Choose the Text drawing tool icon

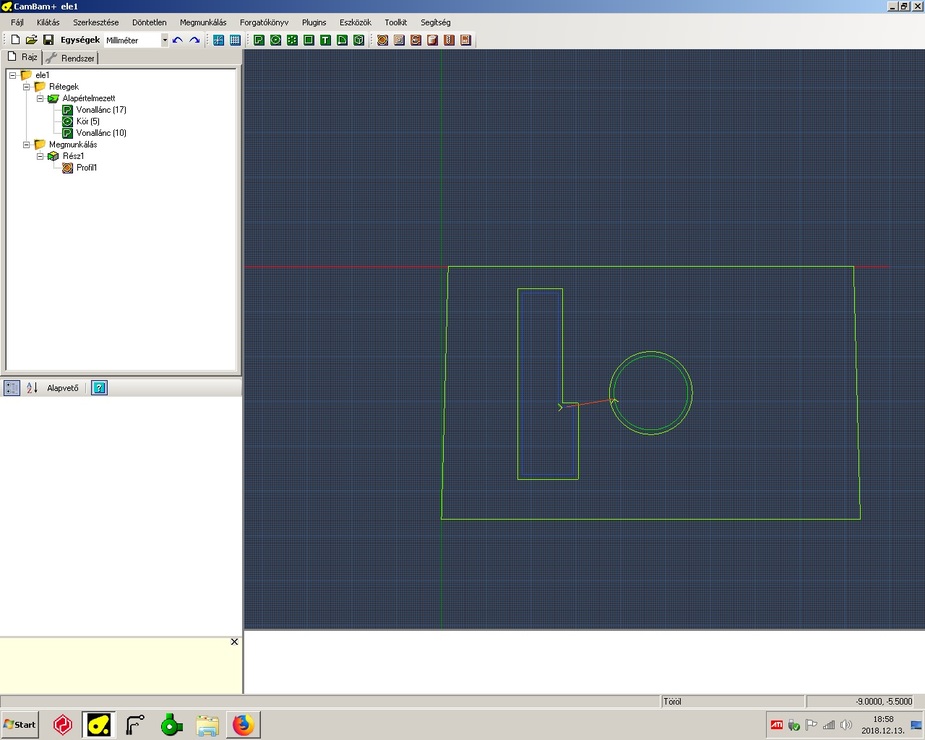326,40
